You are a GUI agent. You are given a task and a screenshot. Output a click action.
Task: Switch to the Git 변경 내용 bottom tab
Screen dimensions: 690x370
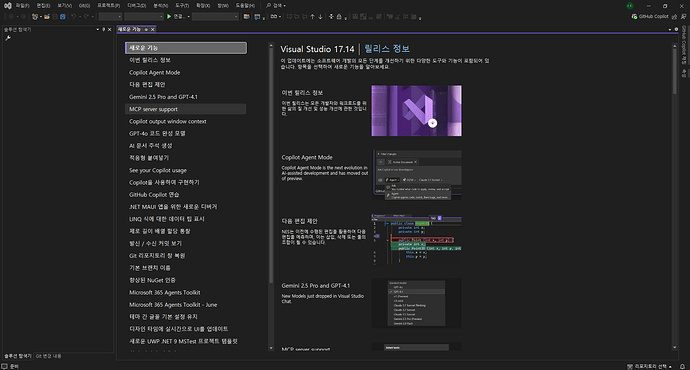click(x=48, y=356)
